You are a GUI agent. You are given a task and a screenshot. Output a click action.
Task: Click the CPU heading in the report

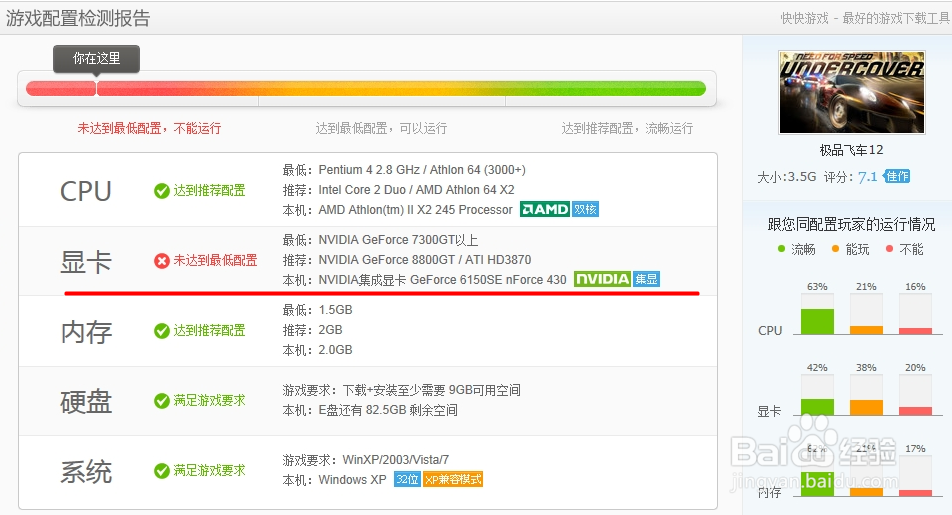click(86, 191)
